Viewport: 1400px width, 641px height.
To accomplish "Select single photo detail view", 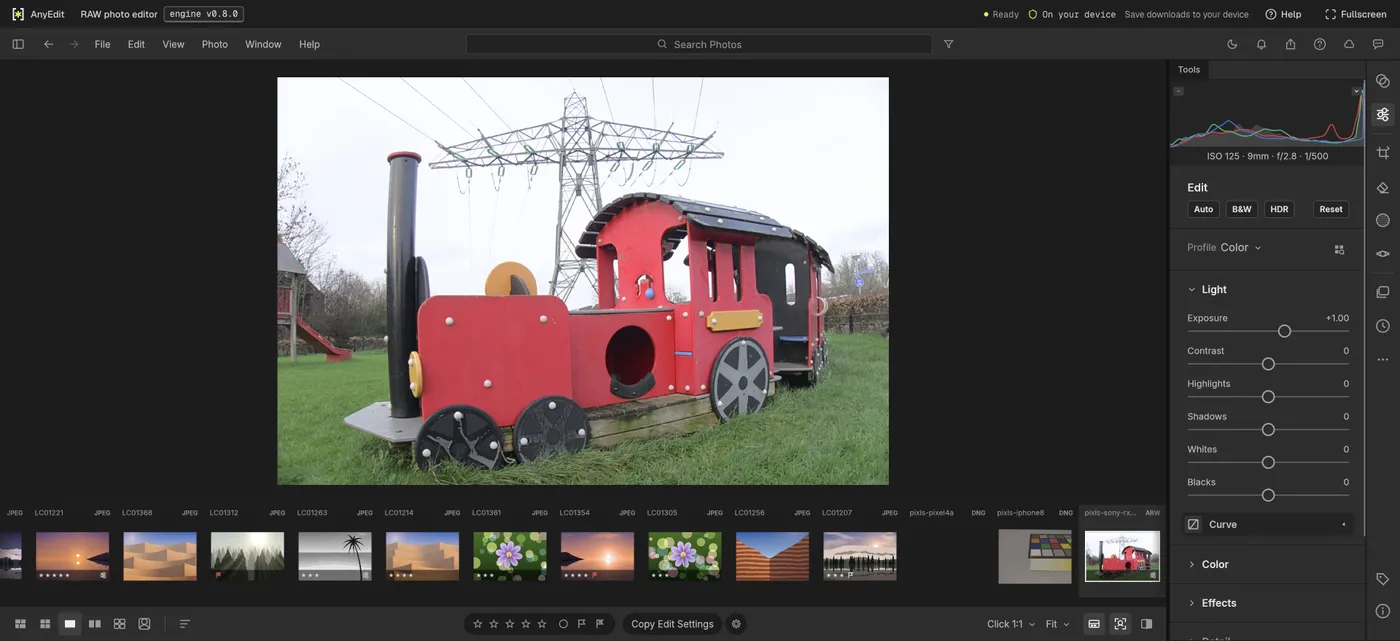I will (x=70, y=624).
